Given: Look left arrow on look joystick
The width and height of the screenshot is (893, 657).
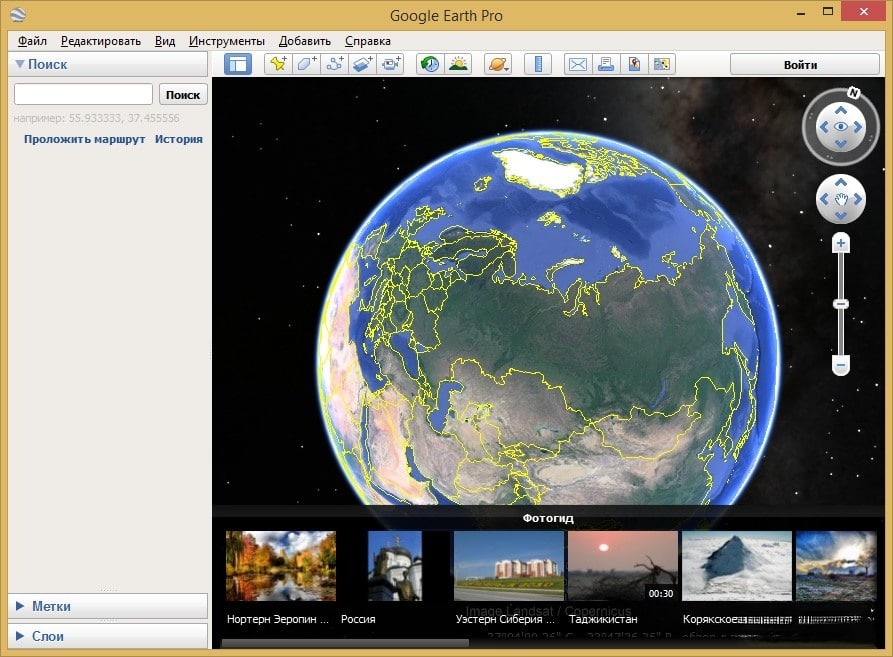Looking at the screenshot, I should pos(824,127).
